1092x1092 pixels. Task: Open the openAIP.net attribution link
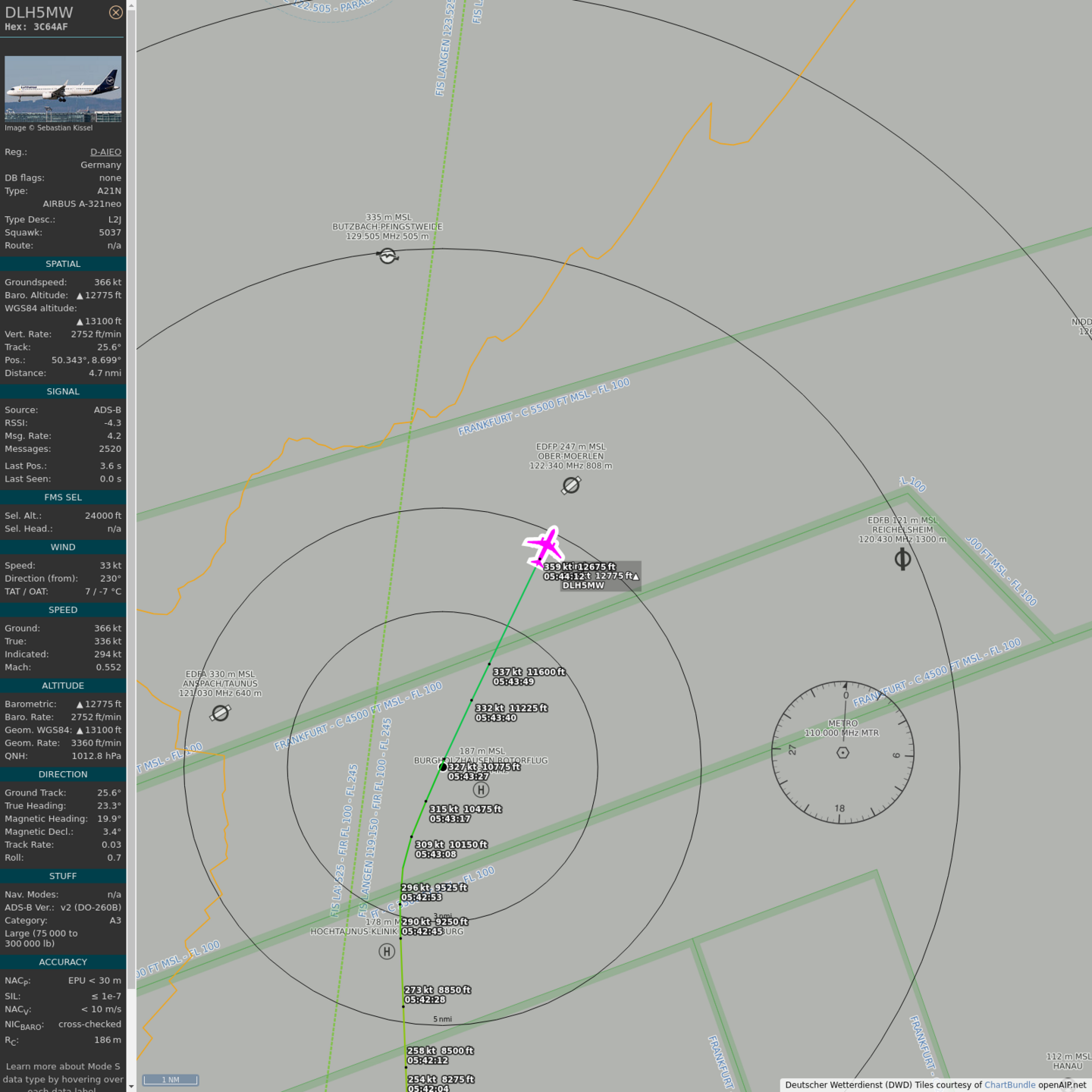coord(1062,1085)
